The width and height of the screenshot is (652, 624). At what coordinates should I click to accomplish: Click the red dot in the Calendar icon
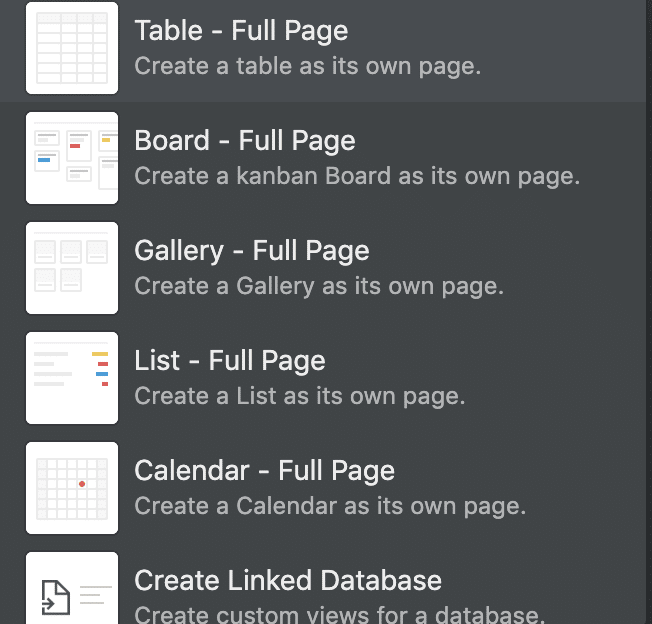pyautogui.click(x=82, y=484)
